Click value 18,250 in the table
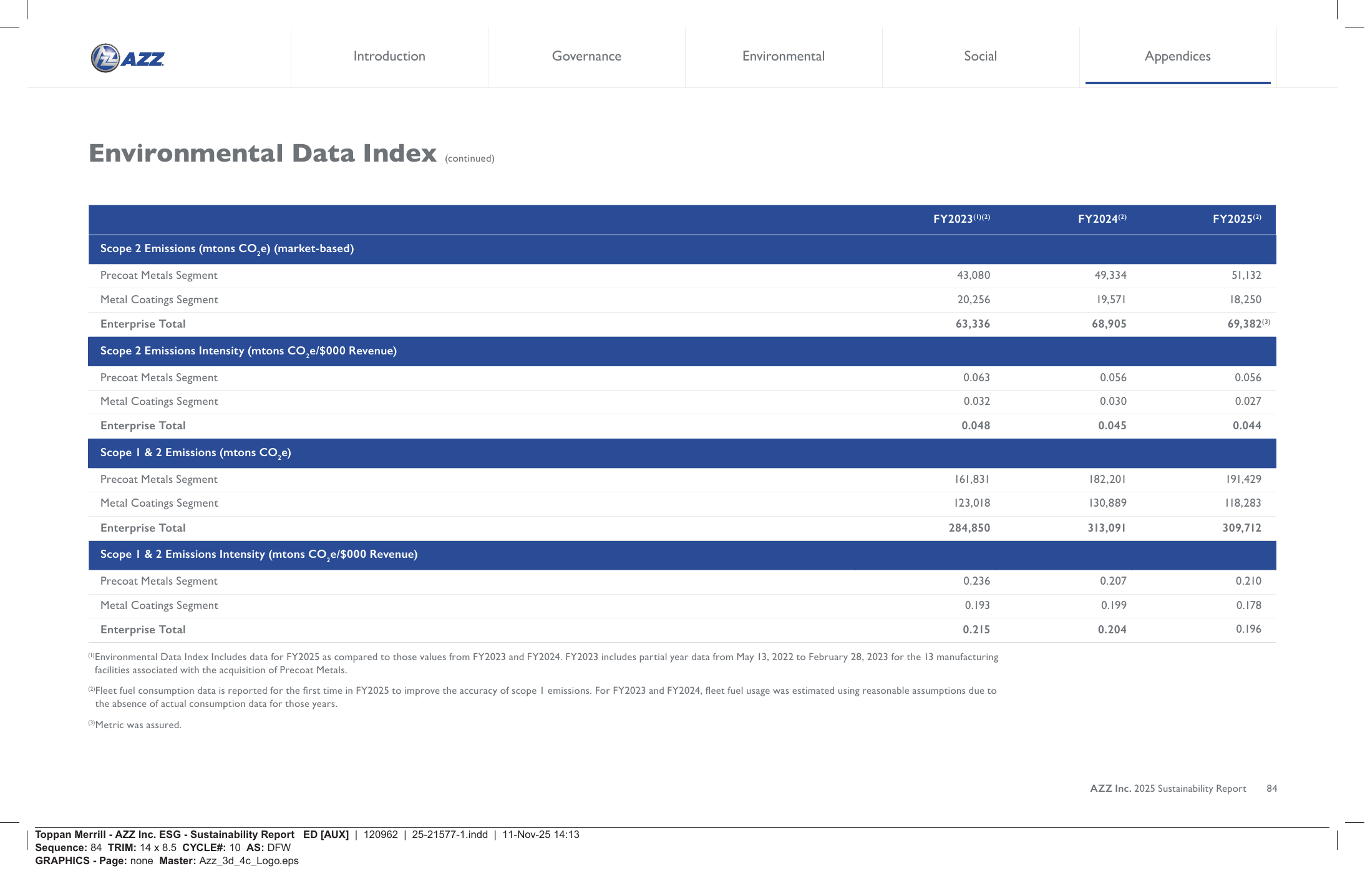 coord(1245,299)
